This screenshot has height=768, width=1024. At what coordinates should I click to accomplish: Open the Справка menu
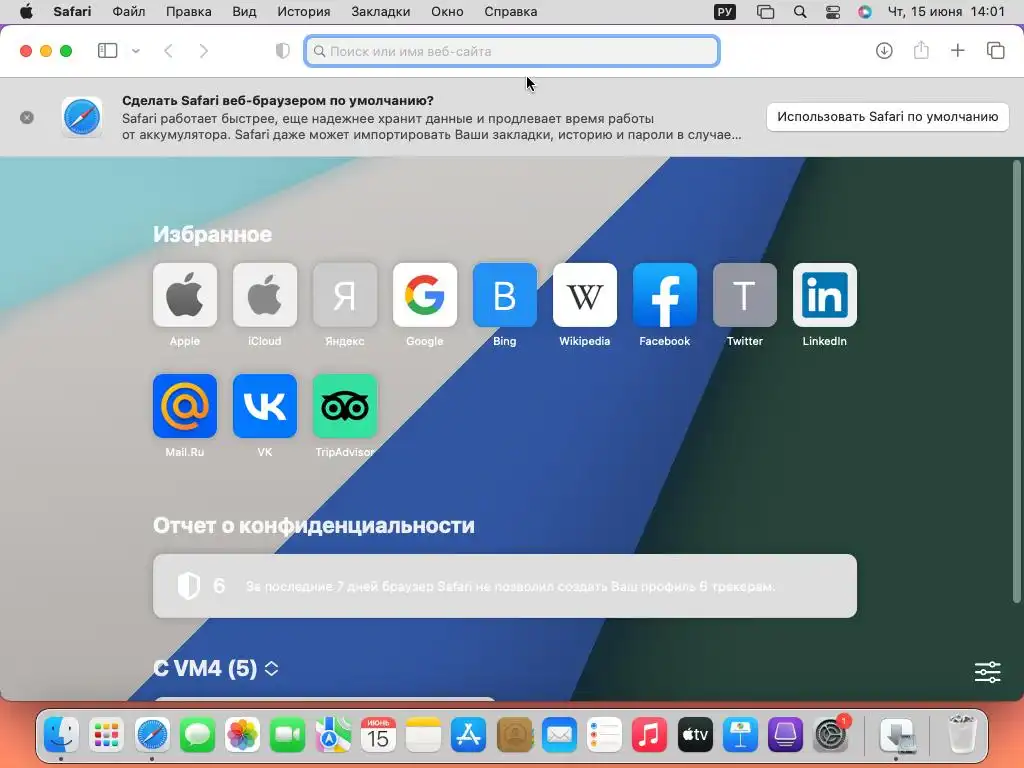click(511, 12)
